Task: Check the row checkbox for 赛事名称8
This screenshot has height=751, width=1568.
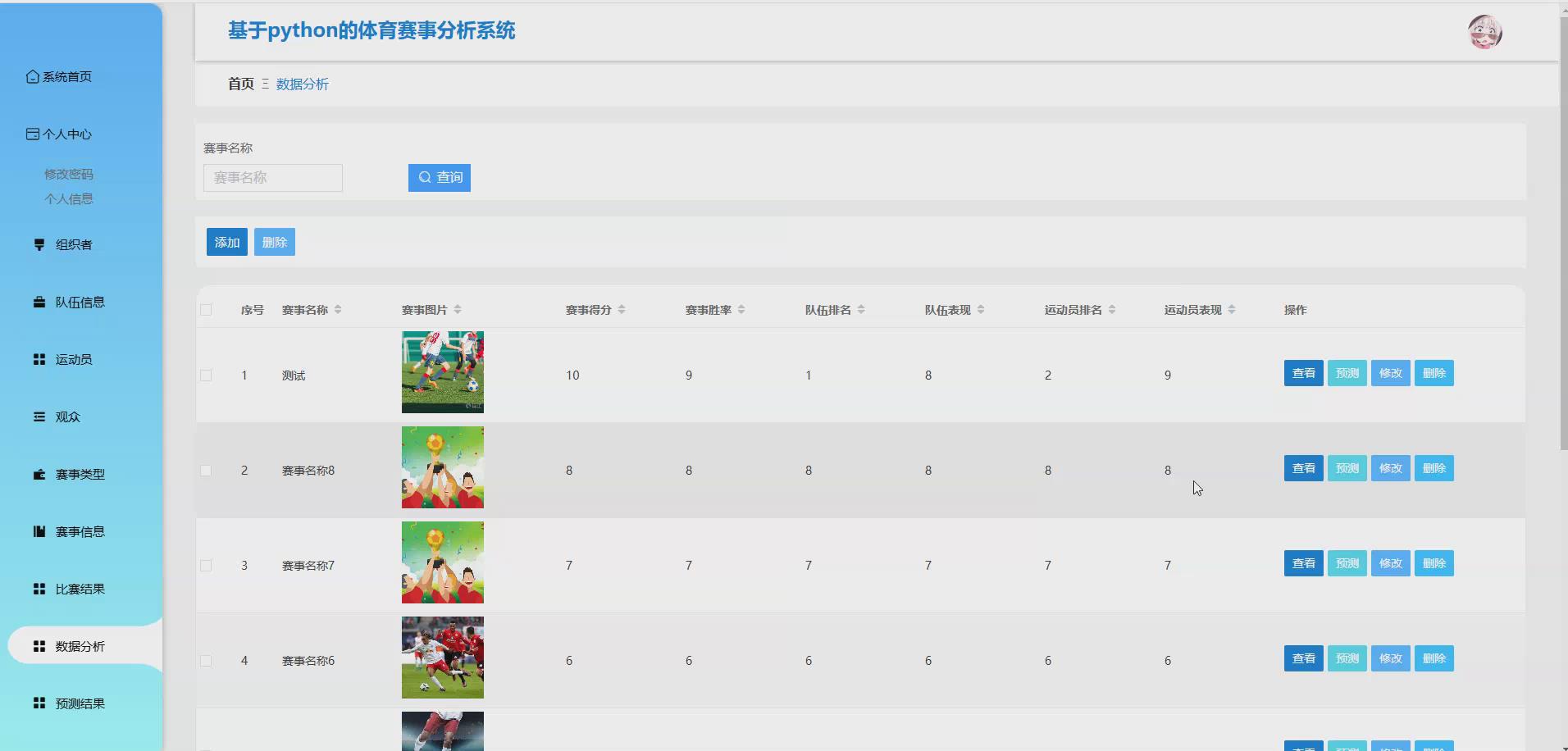Action: tap(206, 471)
